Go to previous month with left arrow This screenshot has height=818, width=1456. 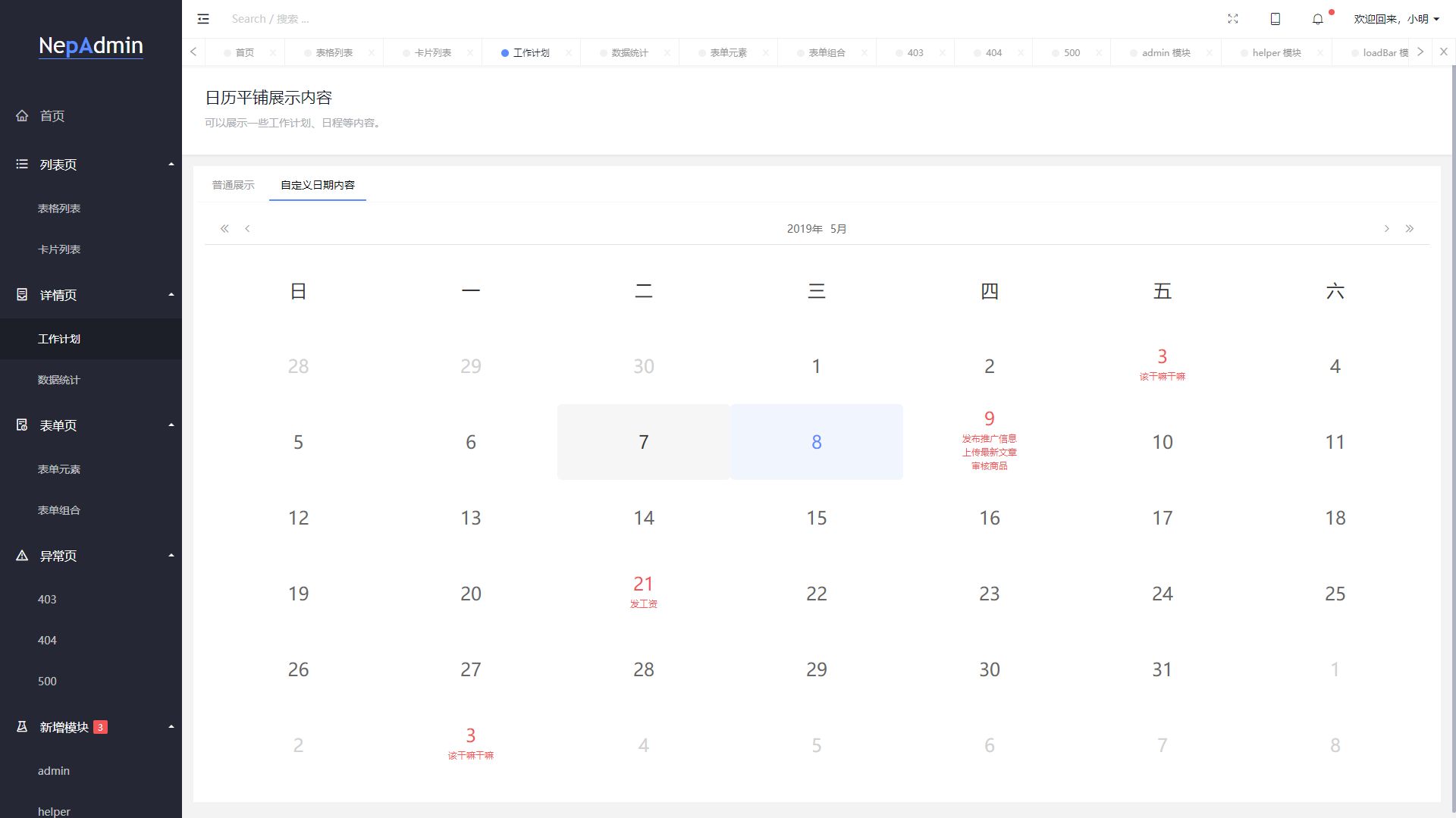point(247,228)
